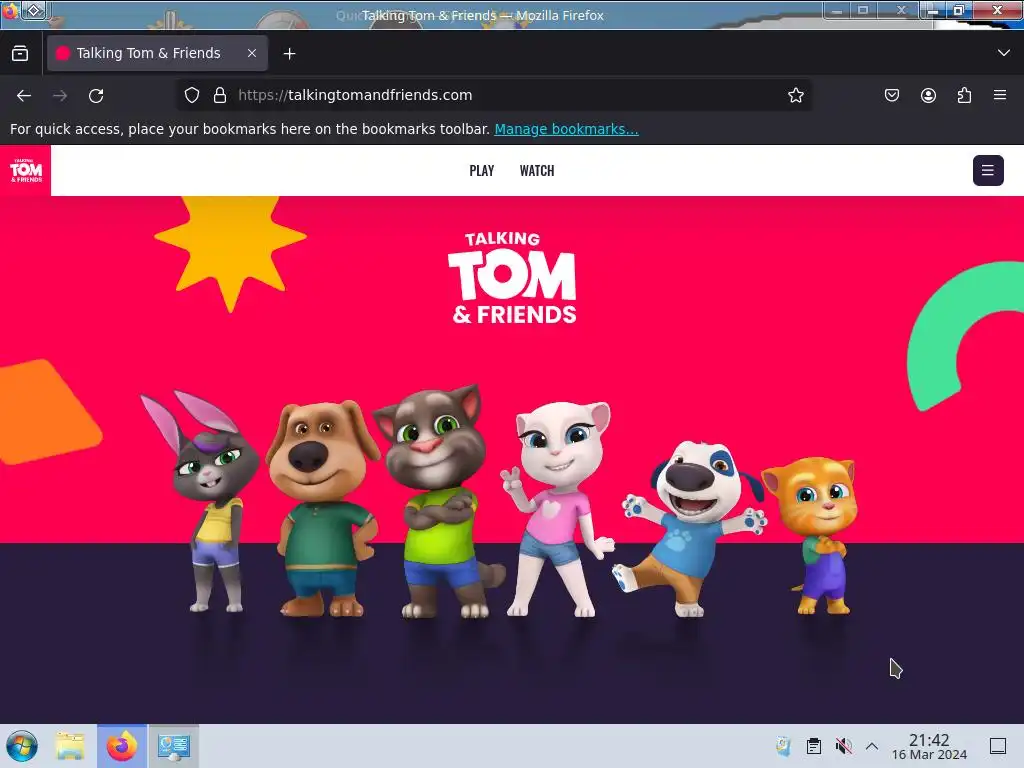
Task: Open the clipboard tray icon
Action: tap(814, 746)
